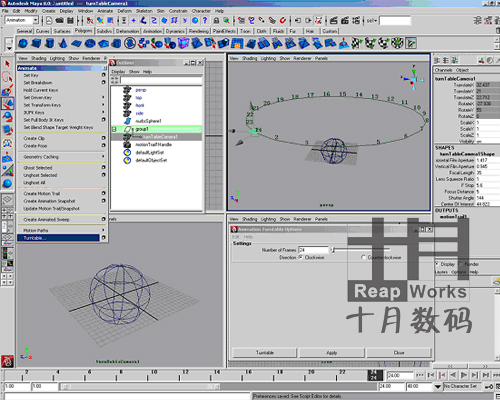This screenshot has height=400, width=500.
Task: Activate the Scale tool in toolbox
Action: click(x=7, y=130)
